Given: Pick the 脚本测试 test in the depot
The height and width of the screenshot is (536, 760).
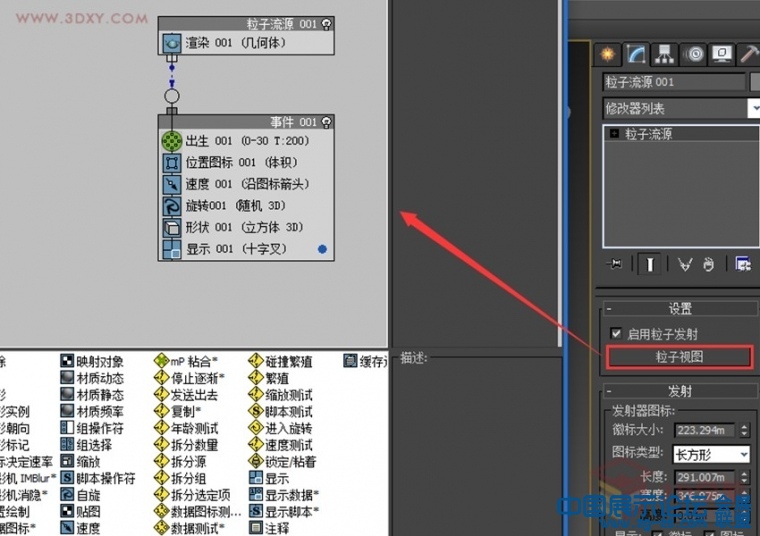Looking at the screenshot, I should pos(281,411).
